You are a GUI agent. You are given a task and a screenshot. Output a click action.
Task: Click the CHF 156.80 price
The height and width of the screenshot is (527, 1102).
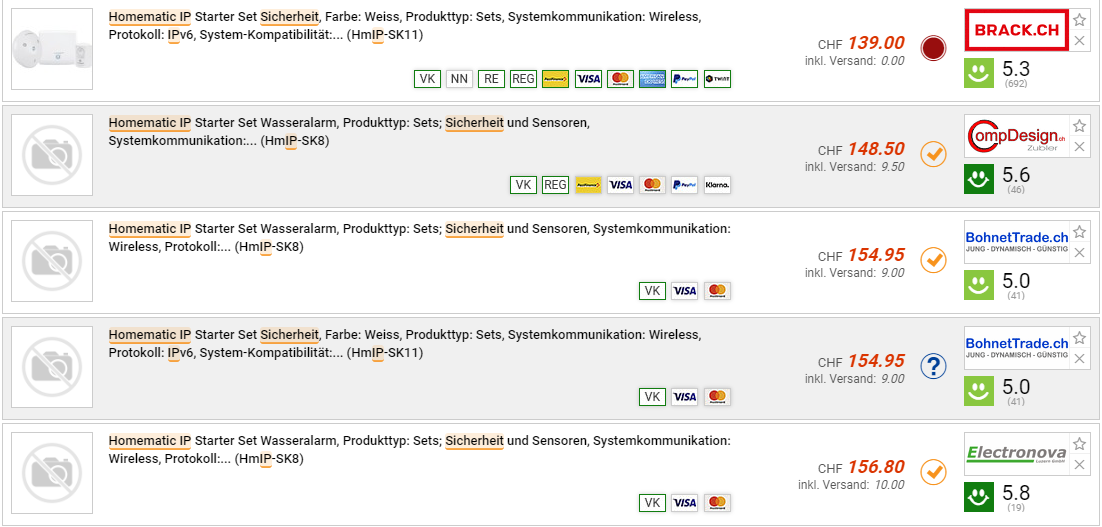click(875, 467)
